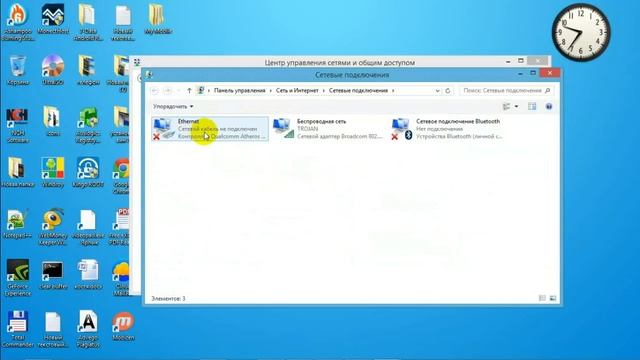Open the font file icon with letter A
Viewport: 640px width, 360px height.
point(88,329)
